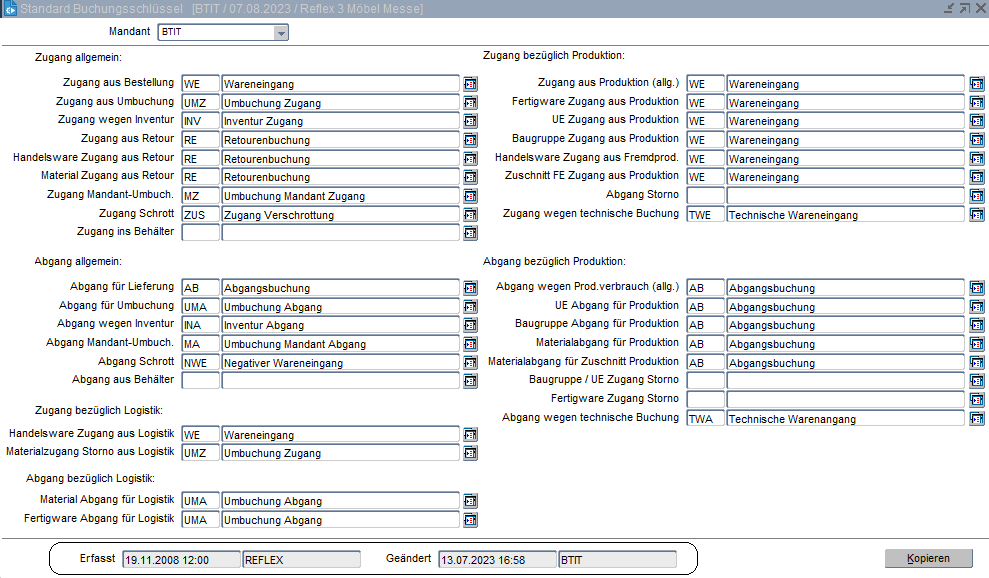Click lookup icon for Zugang wegen technische Buchung
This screenshot has width=989, height=578.
click(x=976, y=215)
